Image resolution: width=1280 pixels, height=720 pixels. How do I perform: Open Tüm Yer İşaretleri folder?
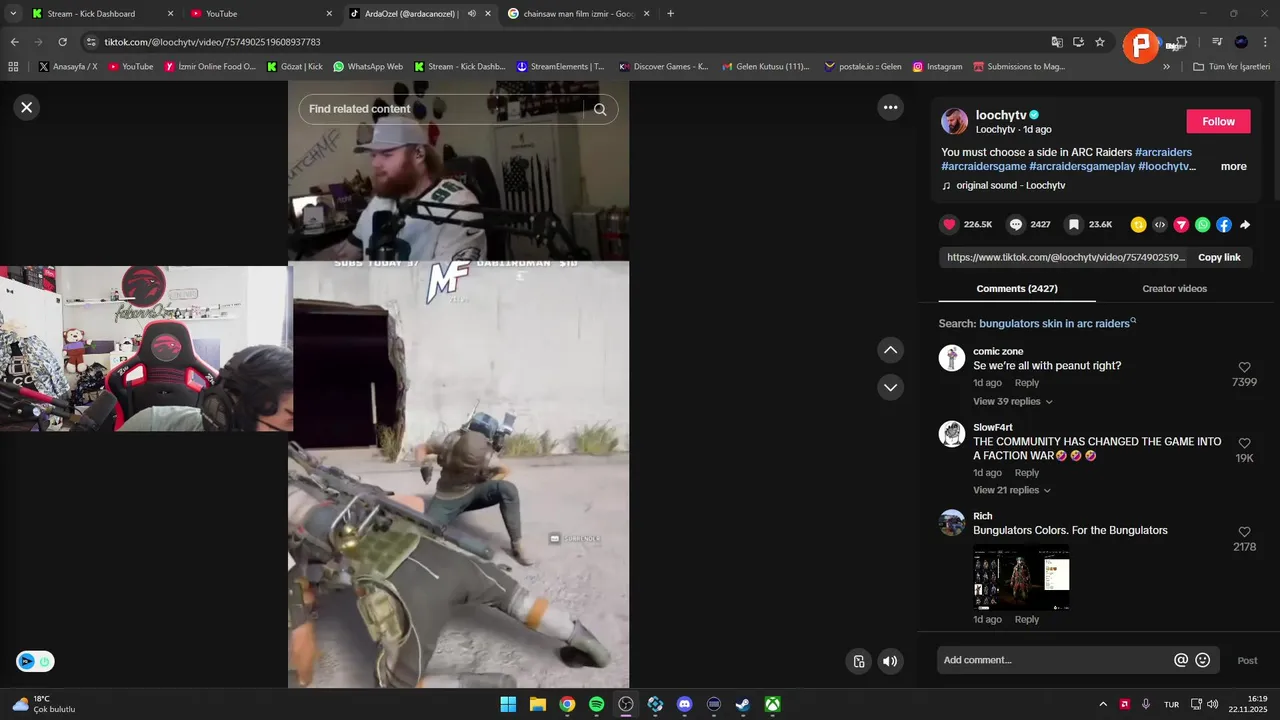click(x=1231, y=67)
